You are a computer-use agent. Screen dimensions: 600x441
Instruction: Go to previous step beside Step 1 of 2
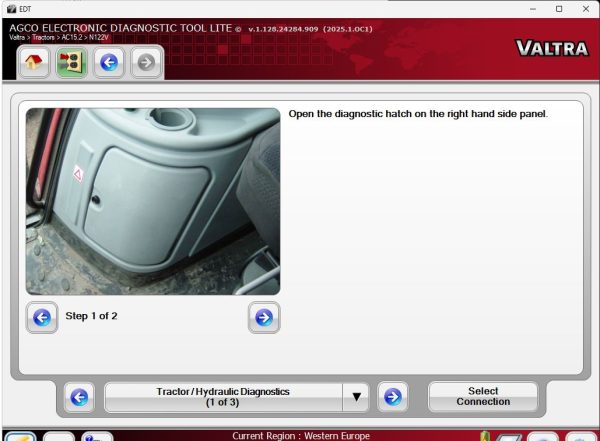click(42, 317)
